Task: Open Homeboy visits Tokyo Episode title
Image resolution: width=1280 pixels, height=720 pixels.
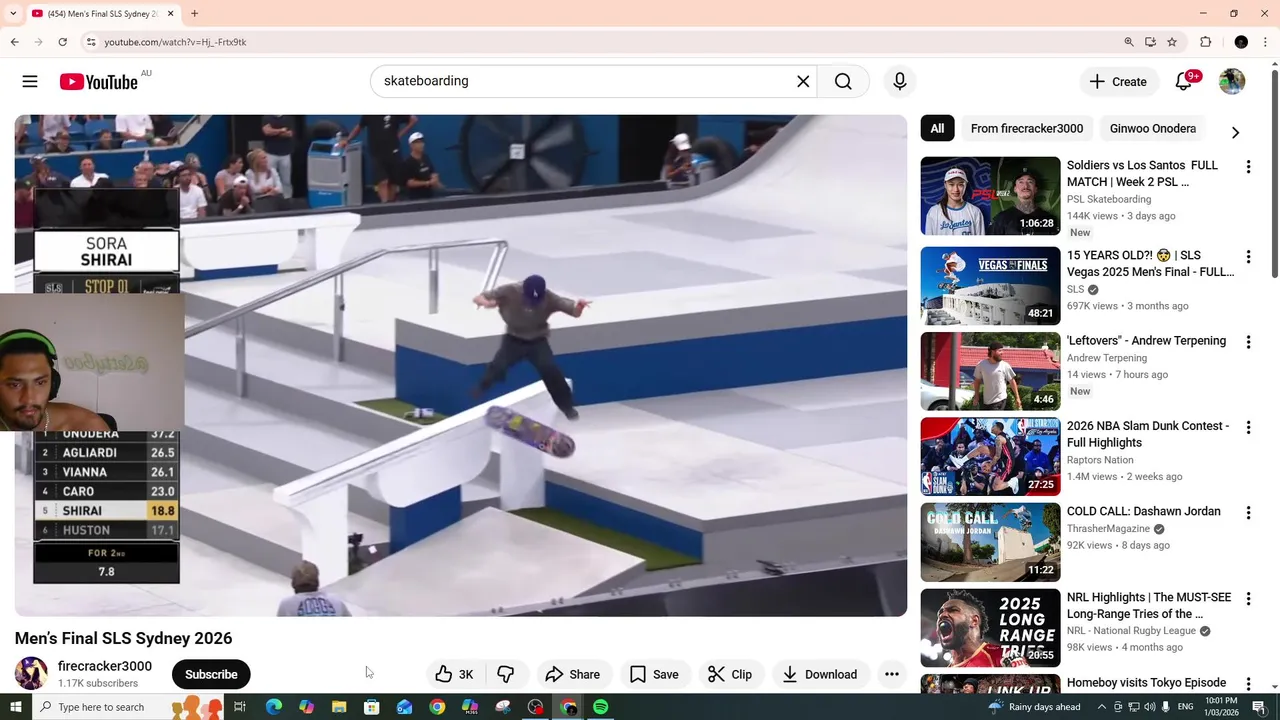Action: (x=1146, y=683)
